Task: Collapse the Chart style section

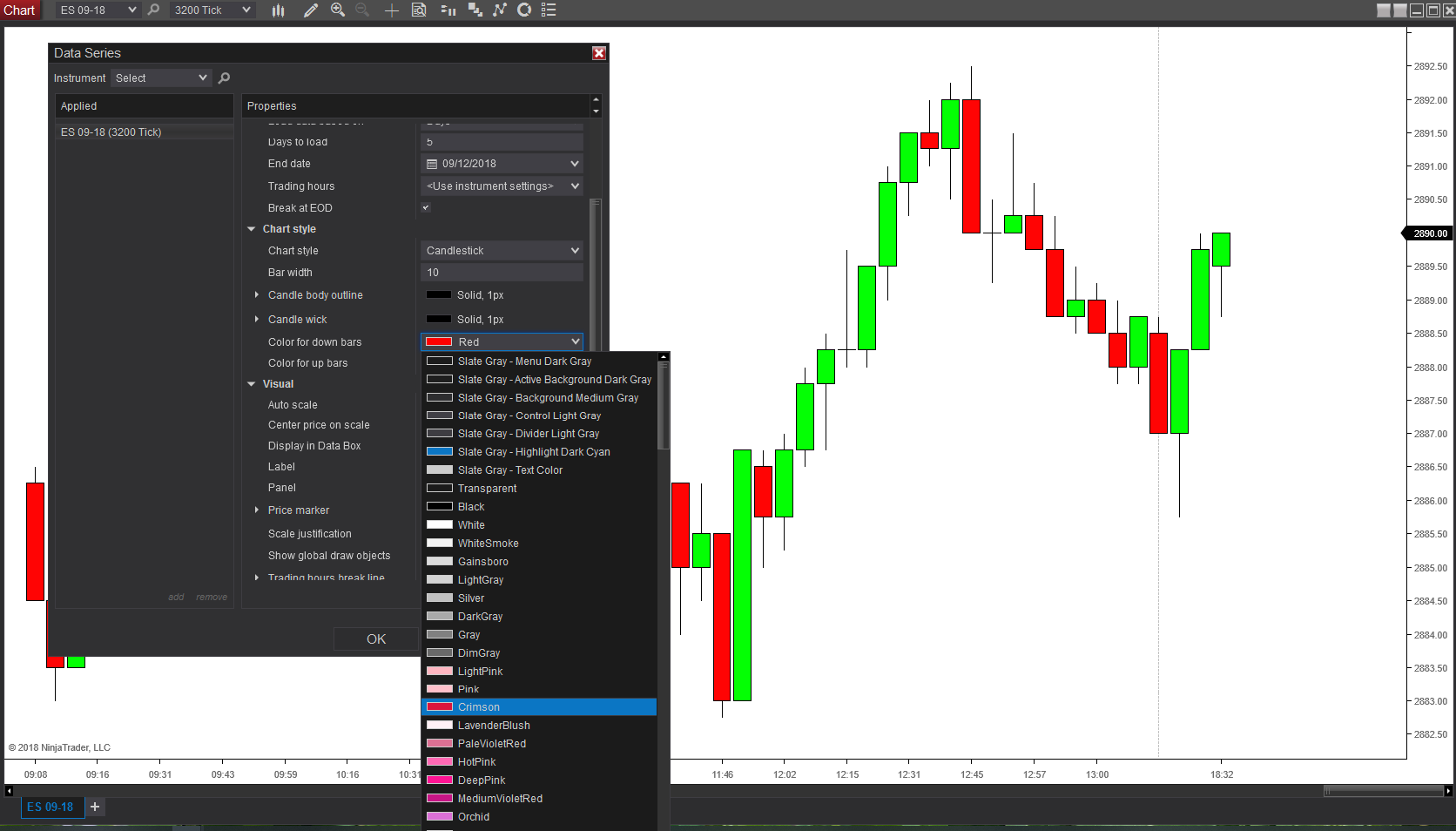Action: point(252,229)
